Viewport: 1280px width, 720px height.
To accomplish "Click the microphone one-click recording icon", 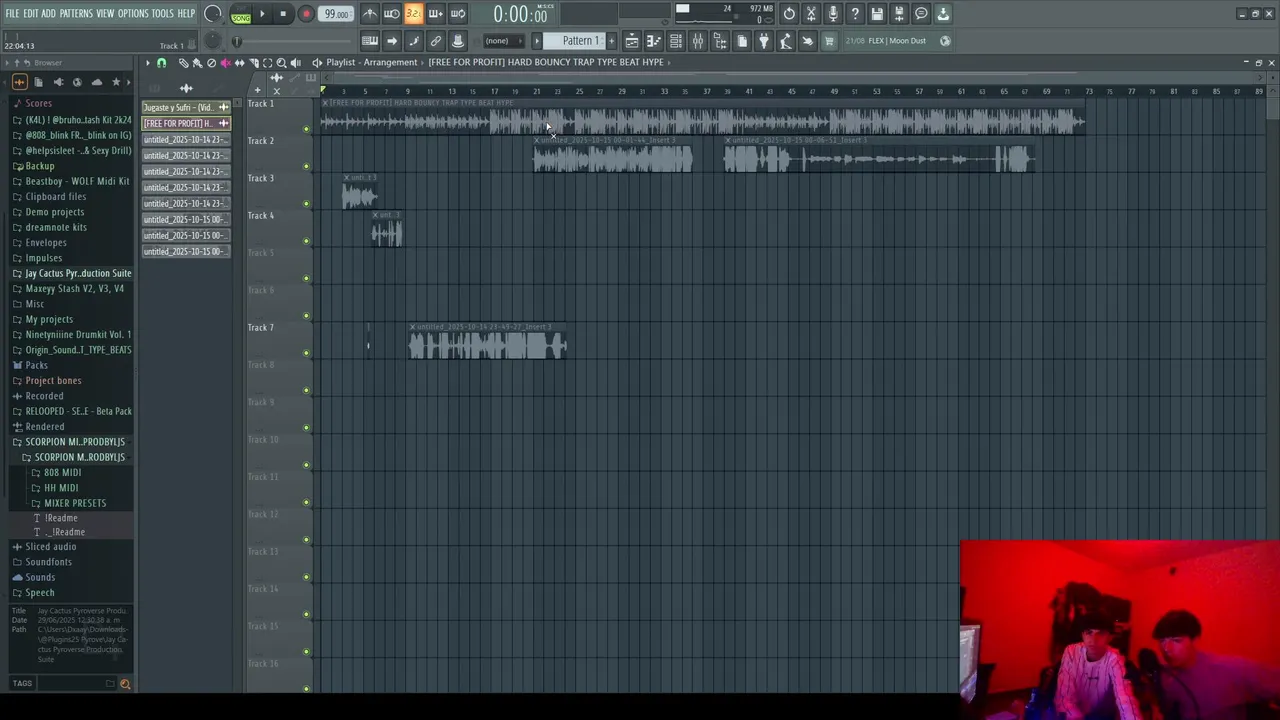I will (833, 14).
